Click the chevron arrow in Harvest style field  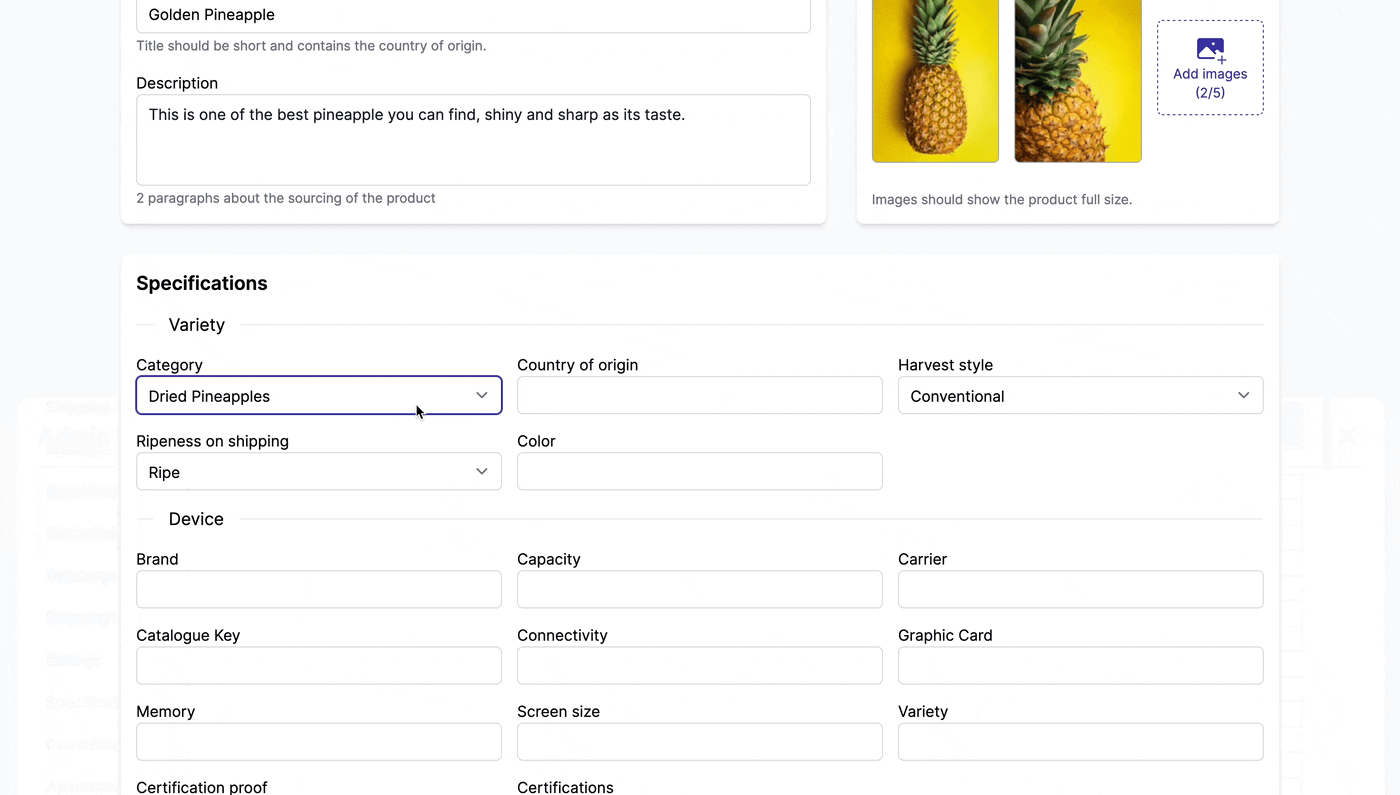(x=1243, y=396)
